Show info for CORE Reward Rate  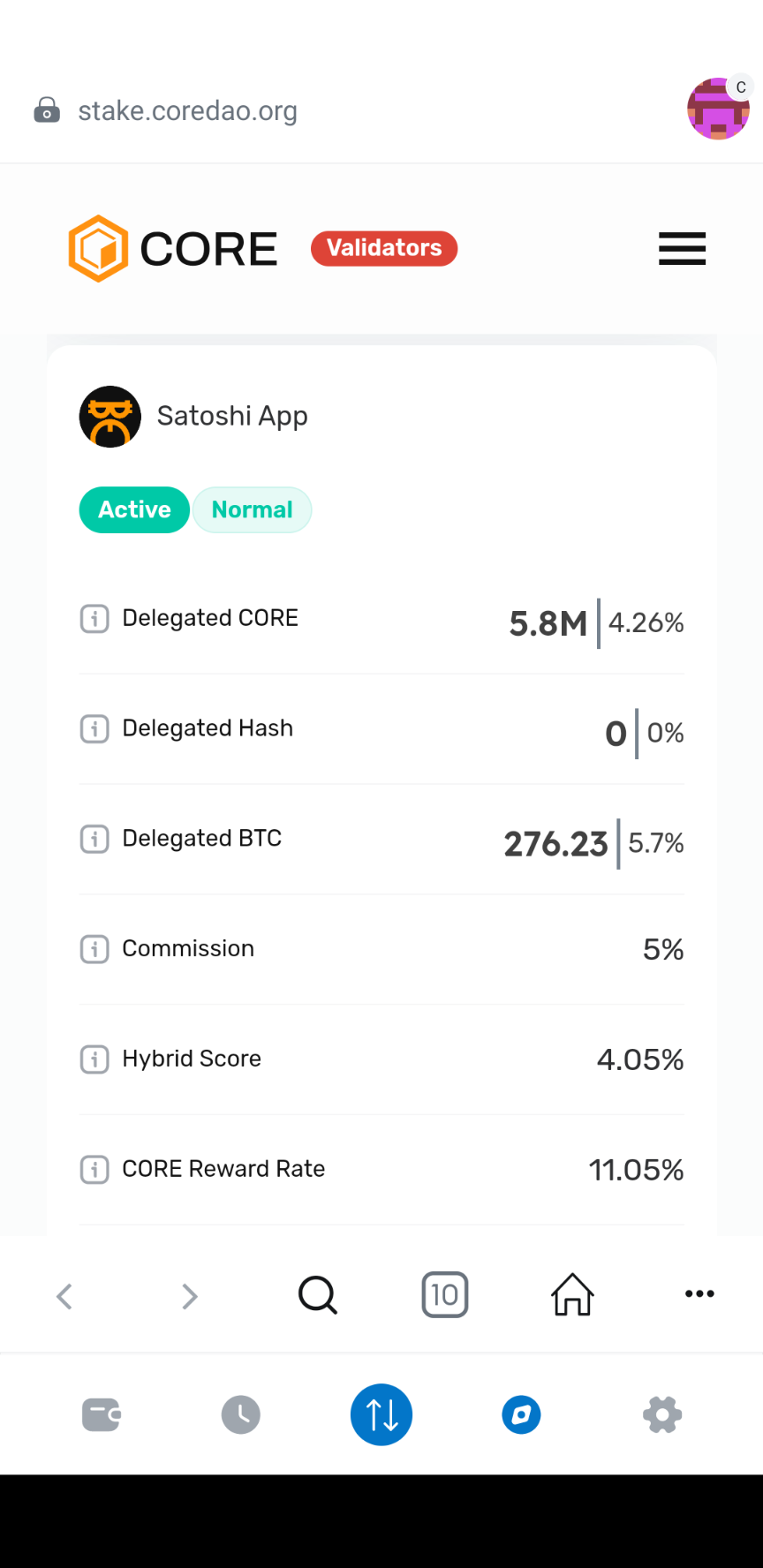94,1169
